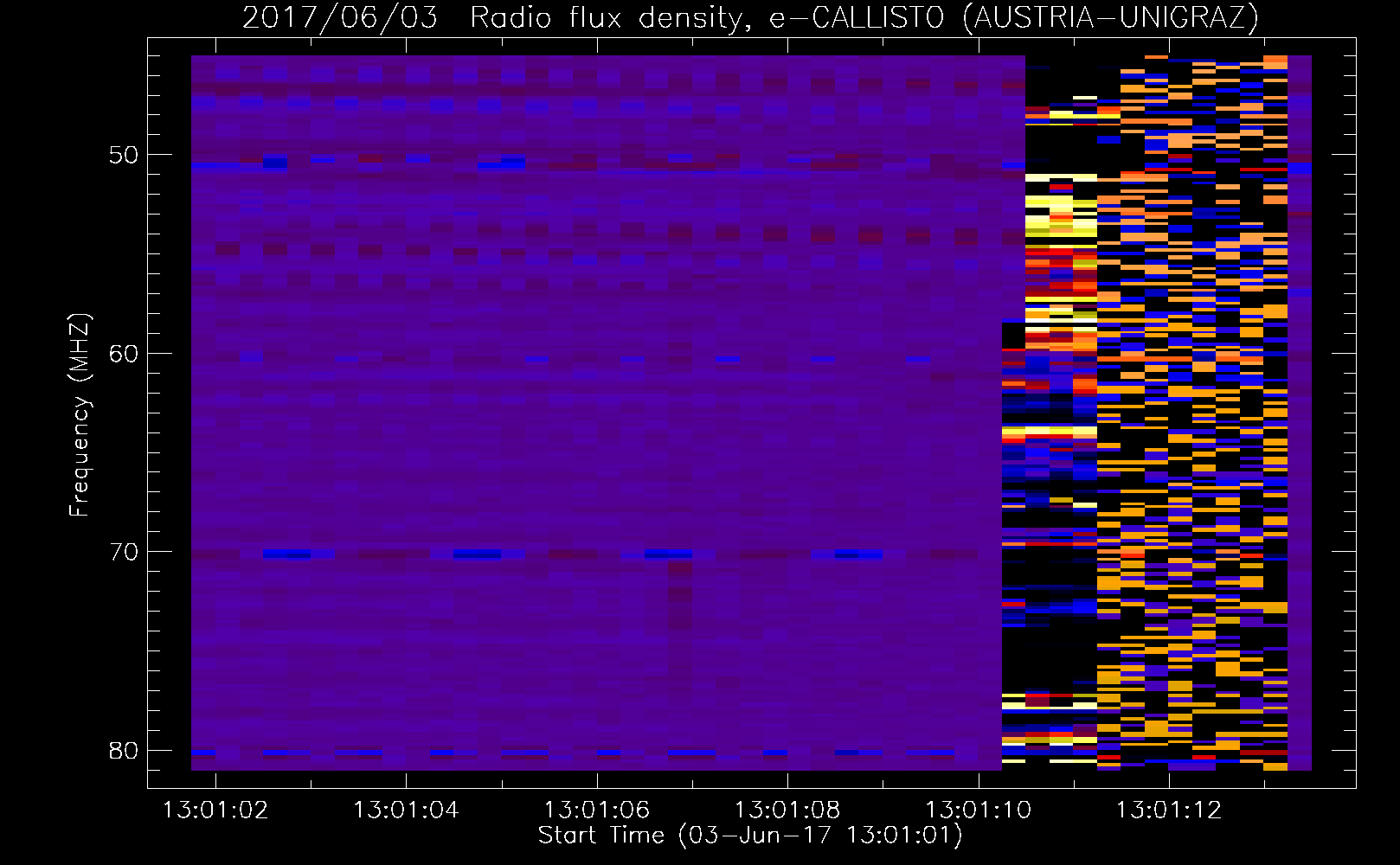Click the 'Start Time (03-Jun-17 13:01:01)' label
Image resolution: width=1400 pixels, height=865 pixels.
750,836
